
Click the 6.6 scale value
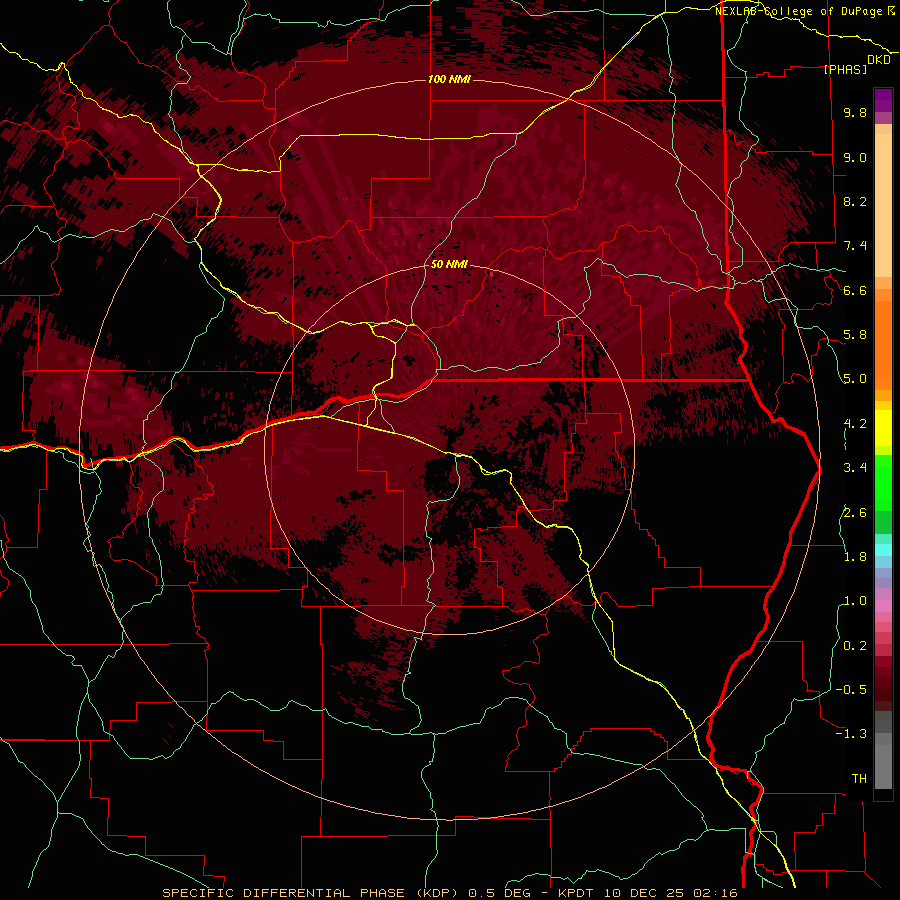point(855,290)
